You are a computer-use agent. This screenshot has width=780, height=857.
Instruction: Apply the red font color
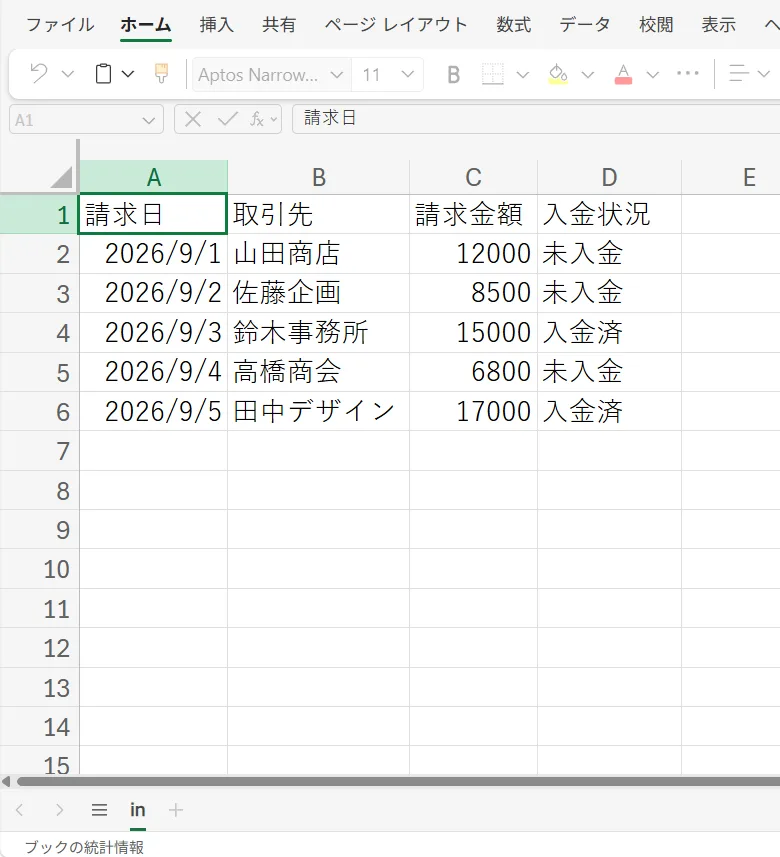(x=623, y=74)
